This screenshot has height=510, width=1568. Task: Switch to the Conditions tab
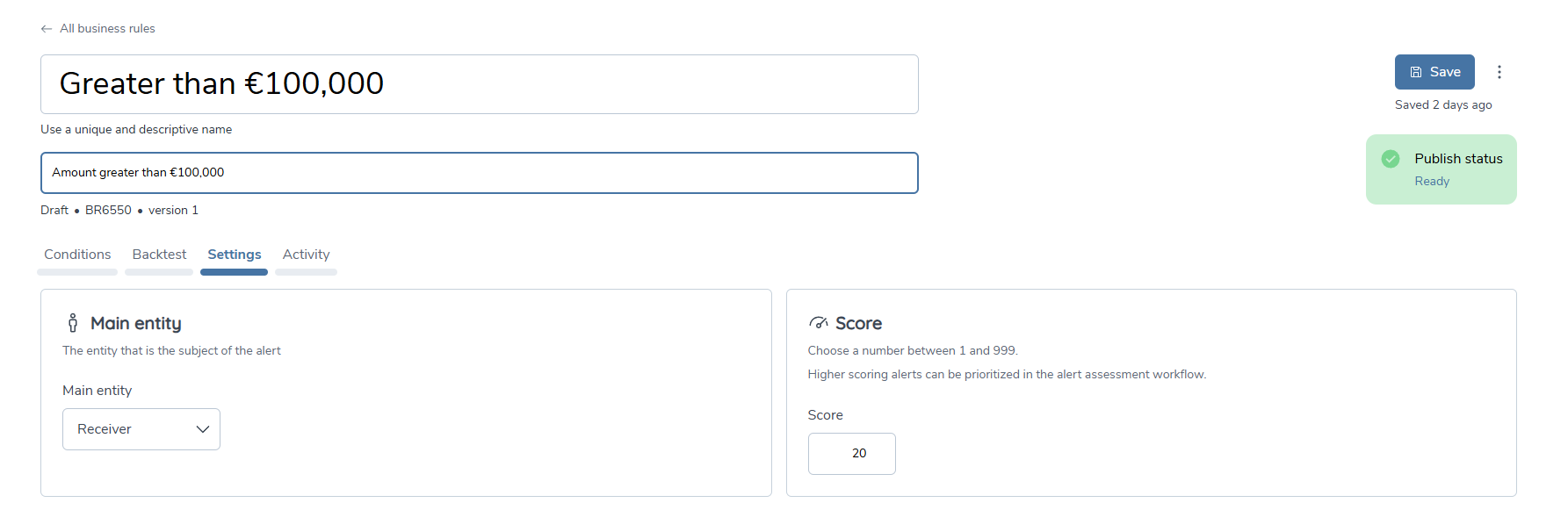(76, 255)
